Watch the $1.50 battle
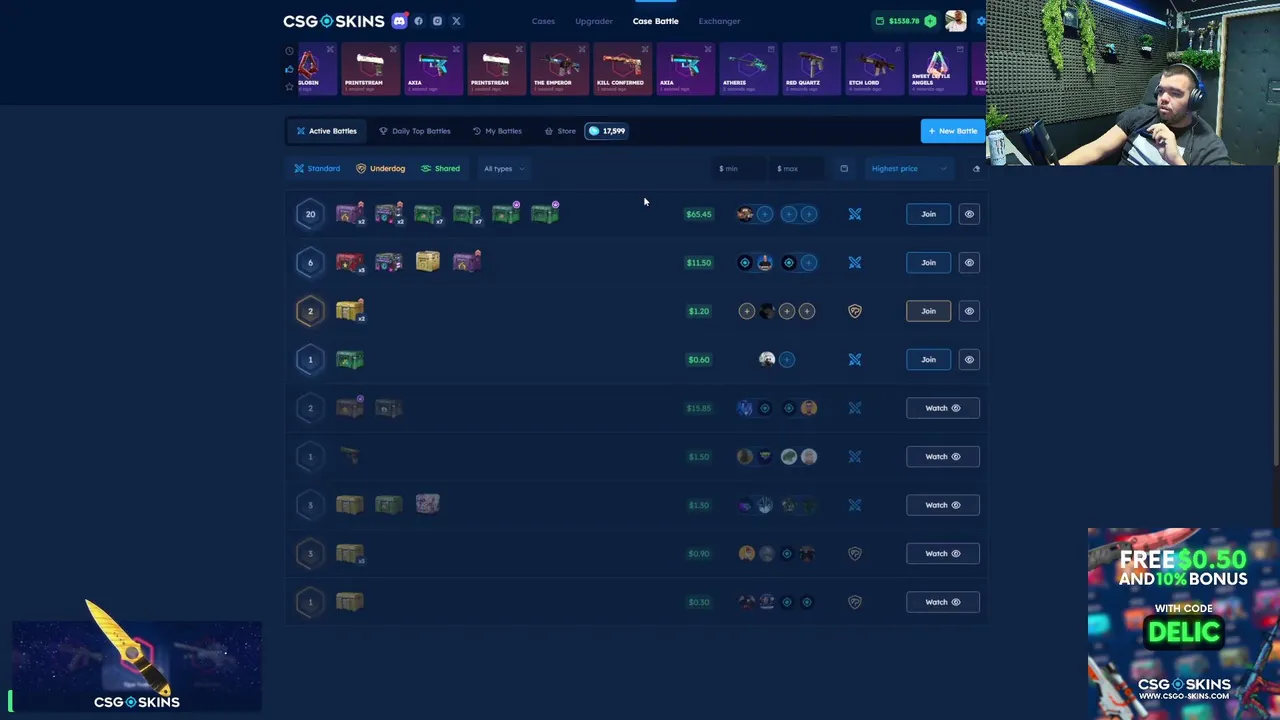Viewport: 1280px width, 720px height. [x=943, y=457]
